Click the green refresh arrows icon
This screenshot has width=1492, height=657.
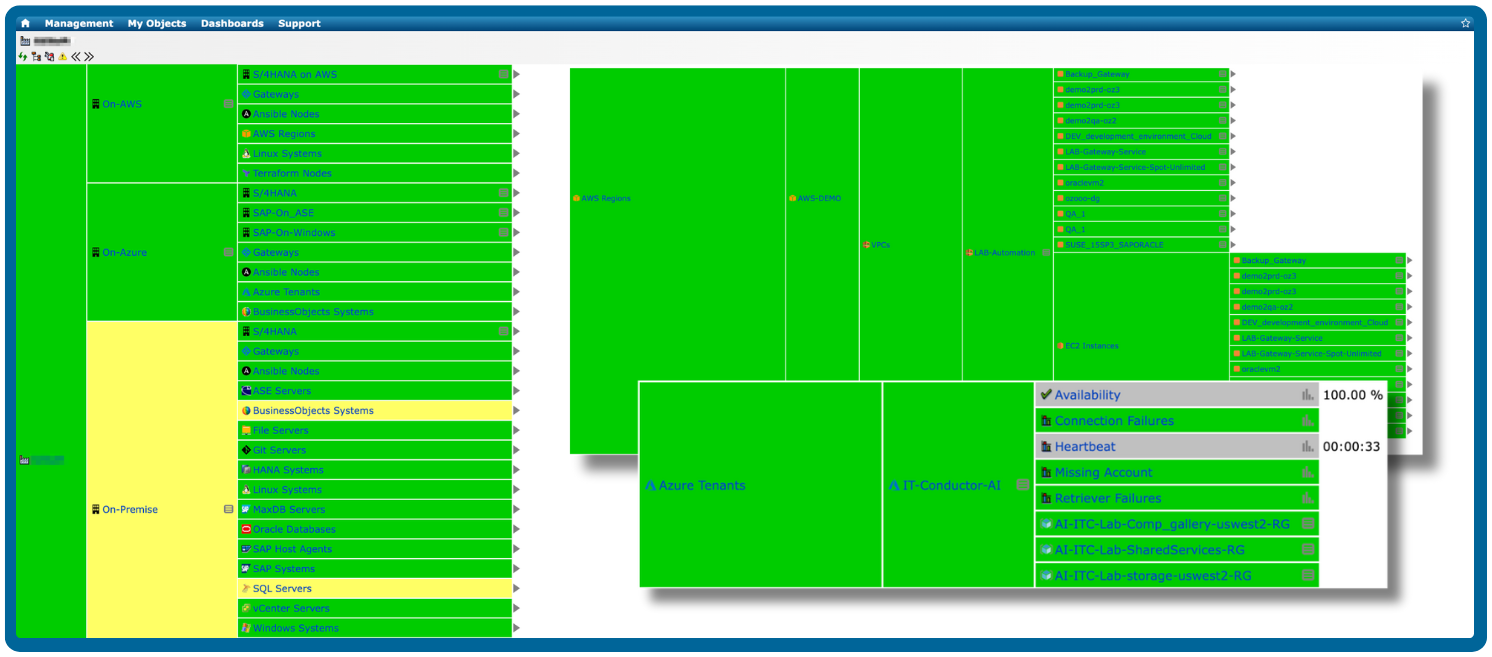click(x=23, y=57)
